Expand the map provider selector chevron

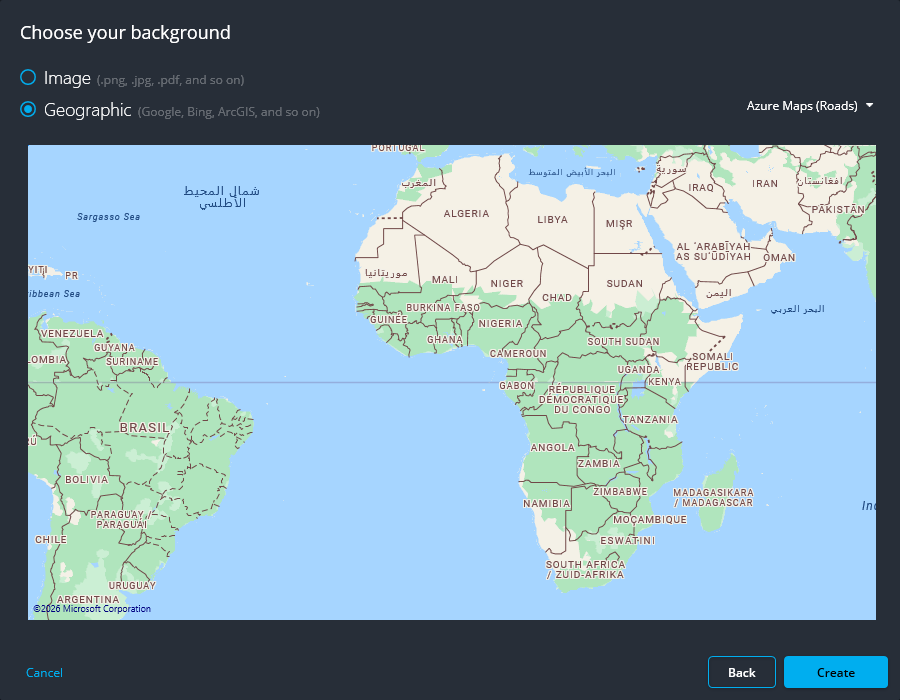(869, 105)
